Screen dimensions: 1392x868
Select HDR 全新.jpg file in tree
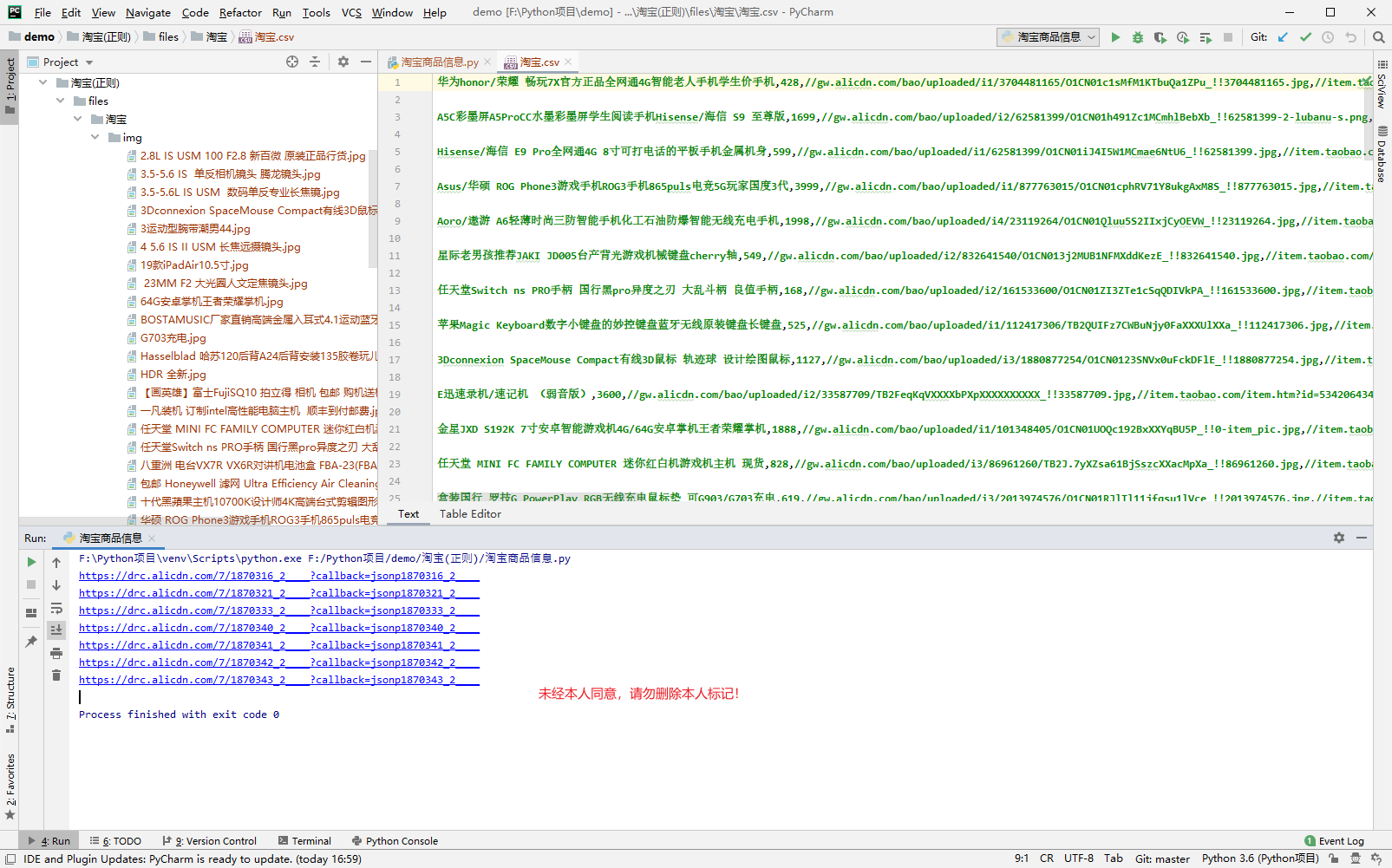coord(173,375)
